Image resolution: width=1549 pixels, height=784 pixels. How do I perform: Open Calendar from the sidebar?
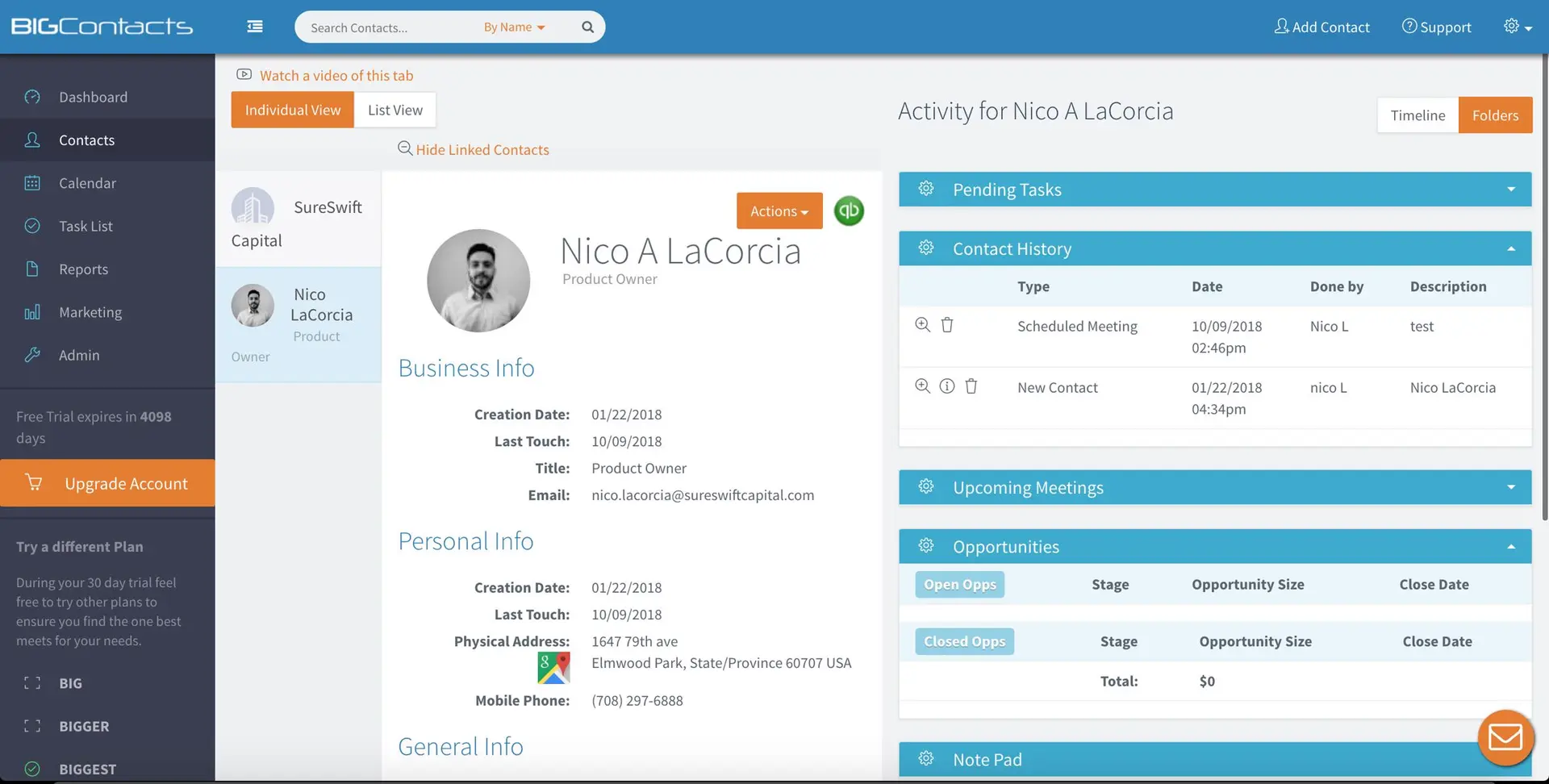(x=87, y=183)
